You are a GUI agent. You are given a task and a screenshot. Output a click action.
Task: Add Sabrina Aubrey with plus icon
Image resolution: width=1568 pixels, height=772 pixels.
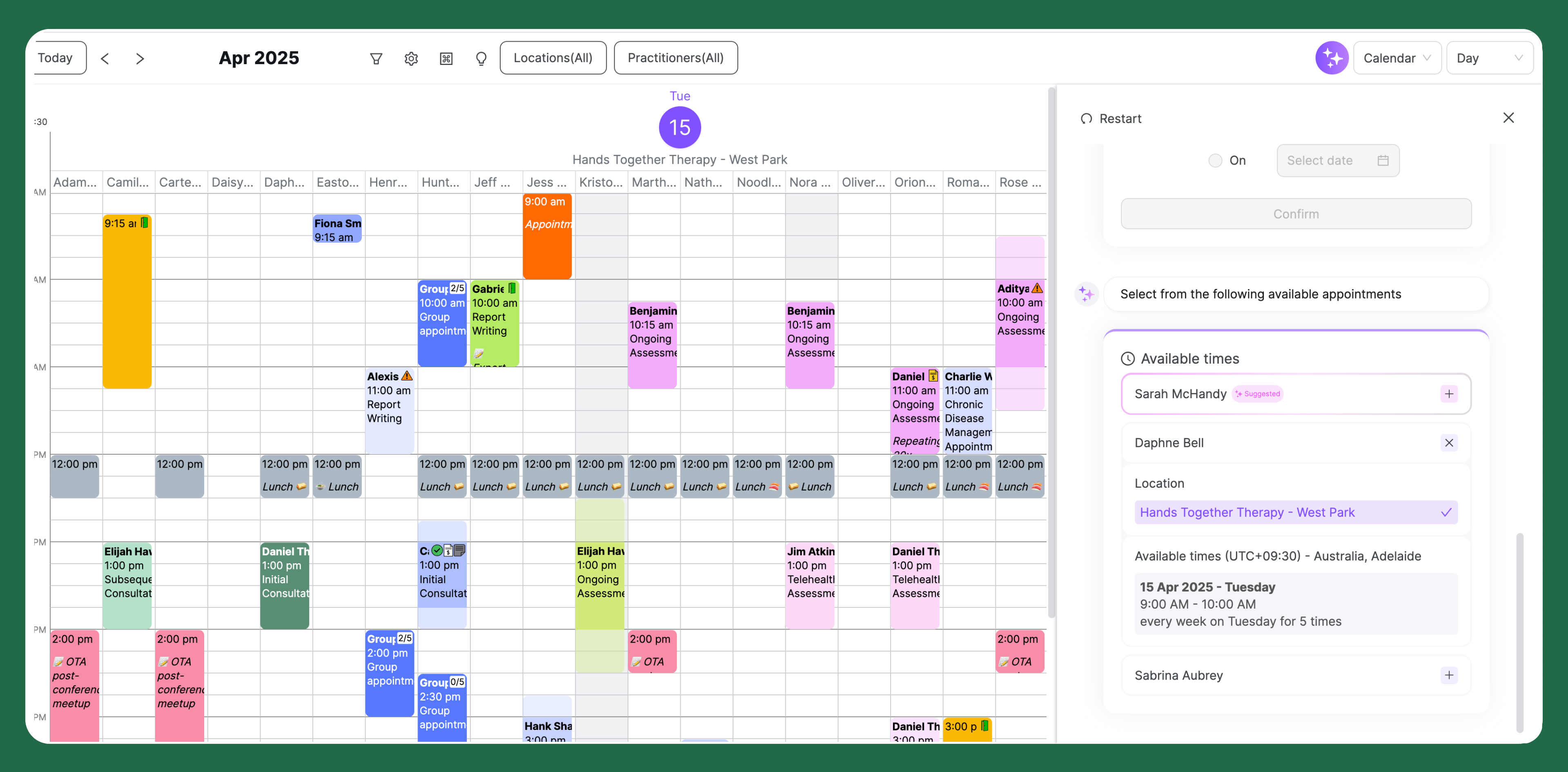[1449, 675]
